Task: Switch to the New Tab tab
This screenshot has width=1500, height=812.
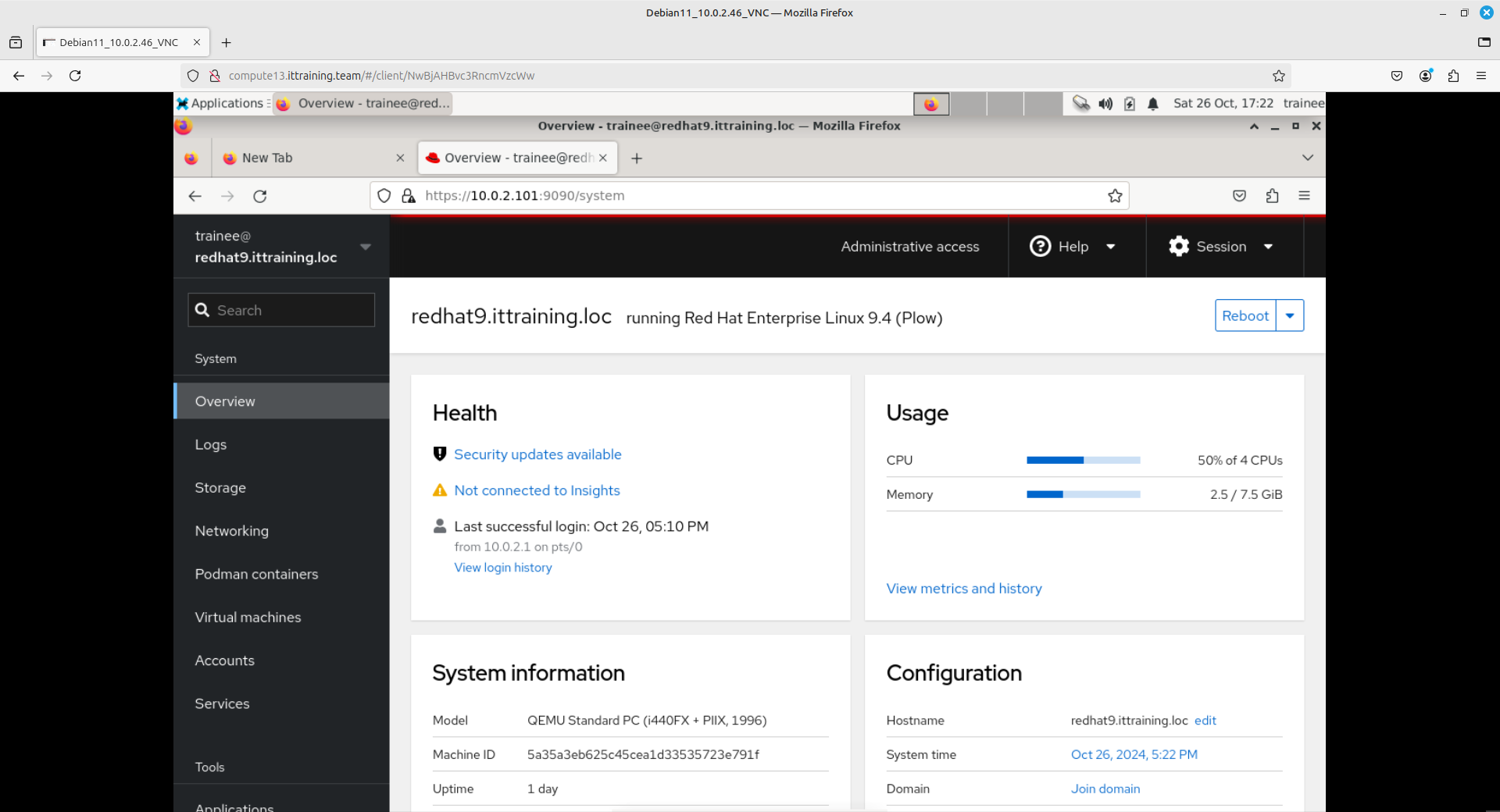Action: coord(312,158)
